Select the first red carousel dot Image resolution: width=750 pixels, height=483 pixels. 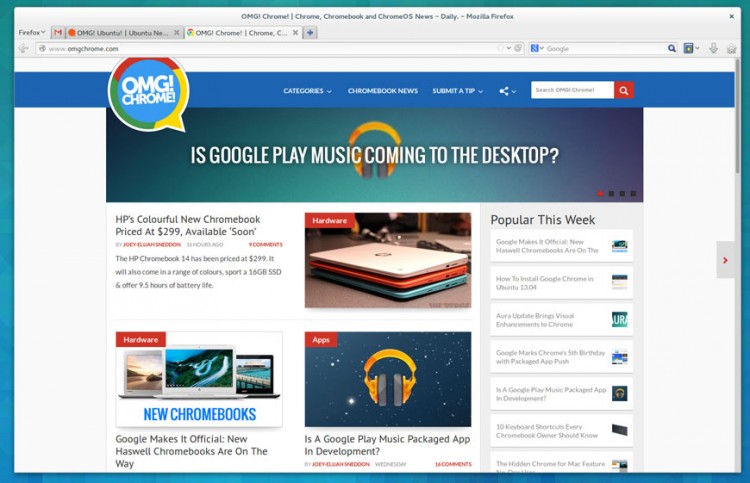pos(600,194)
